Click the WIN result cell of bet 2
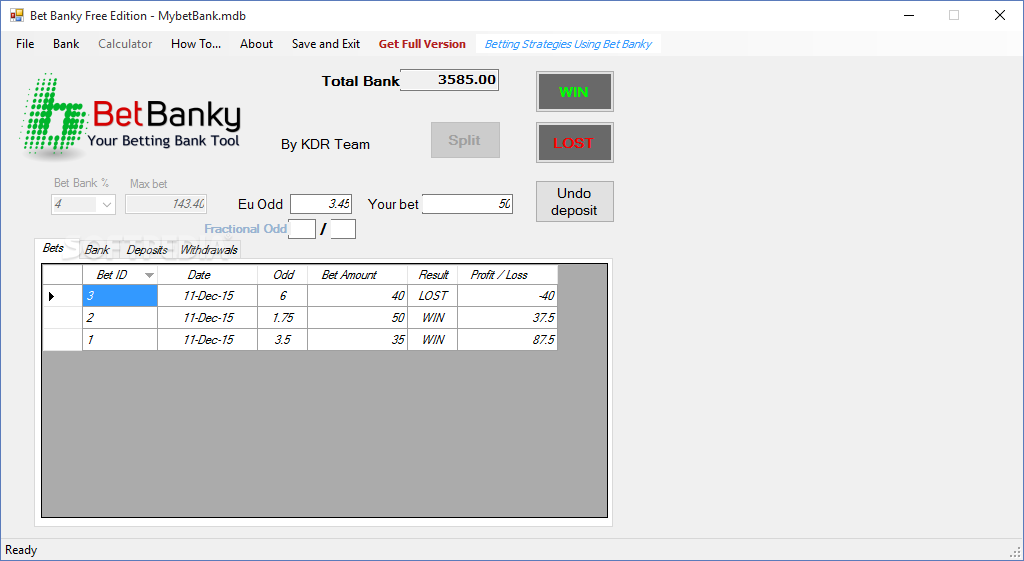The width and height of the screenshot is (1024, 561). (432, 318)
